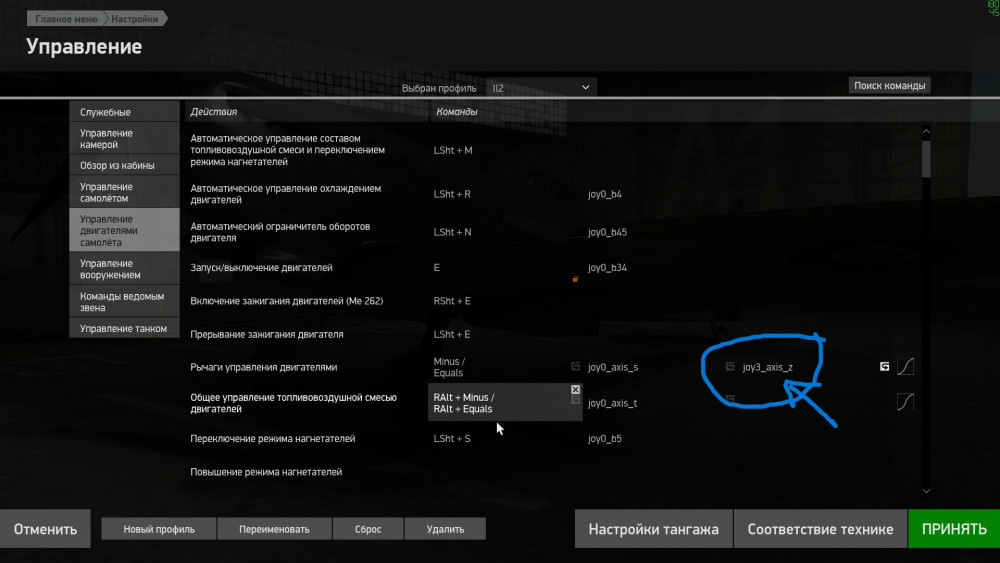Open the Команды ведомым звена category
The height and width of the screenshot is (563, 1000).
[x=124, y=302]
